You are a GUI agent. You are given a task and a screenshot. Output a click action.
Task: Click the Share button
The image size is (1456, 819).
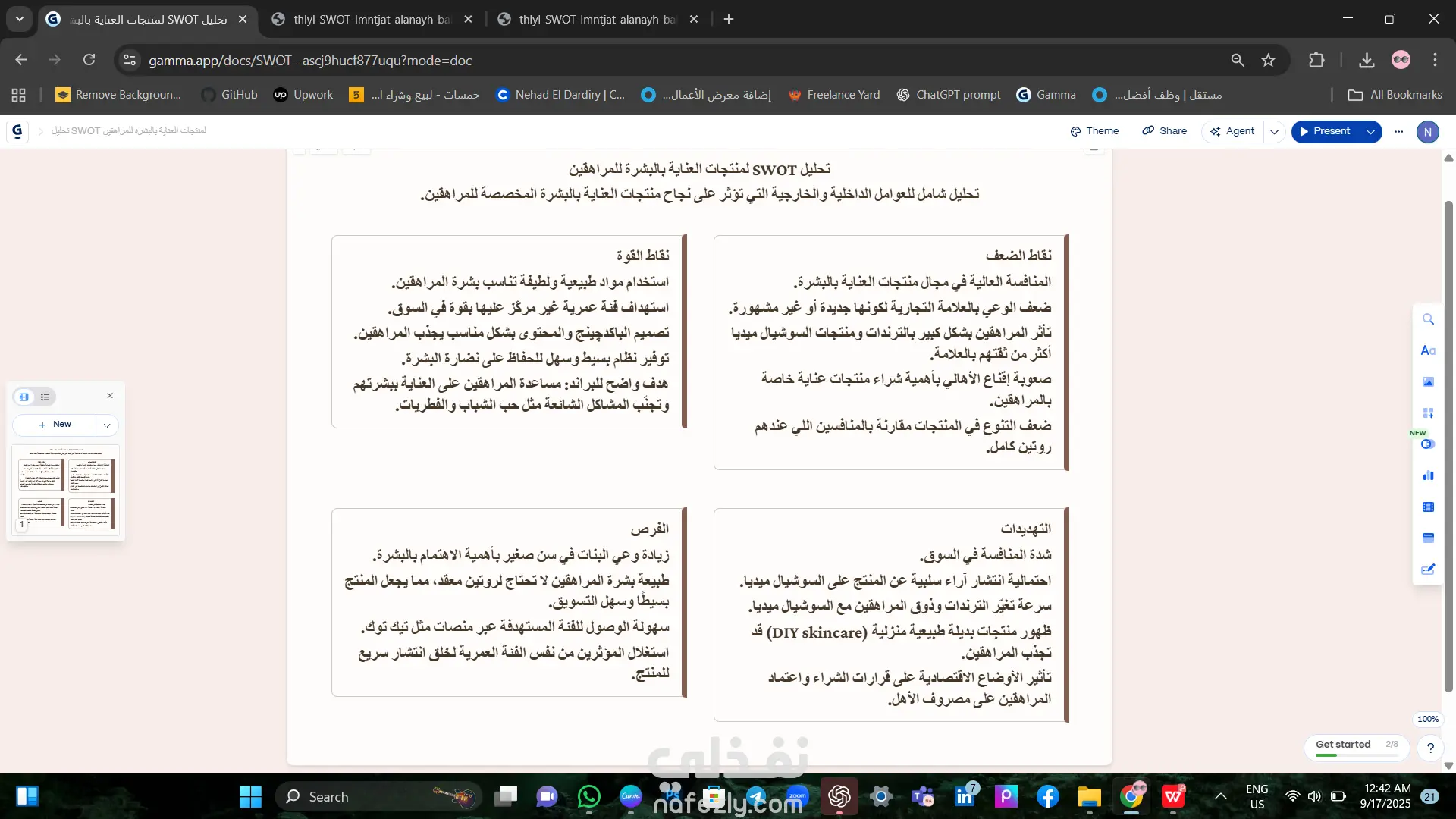[x=1165, y=131]
